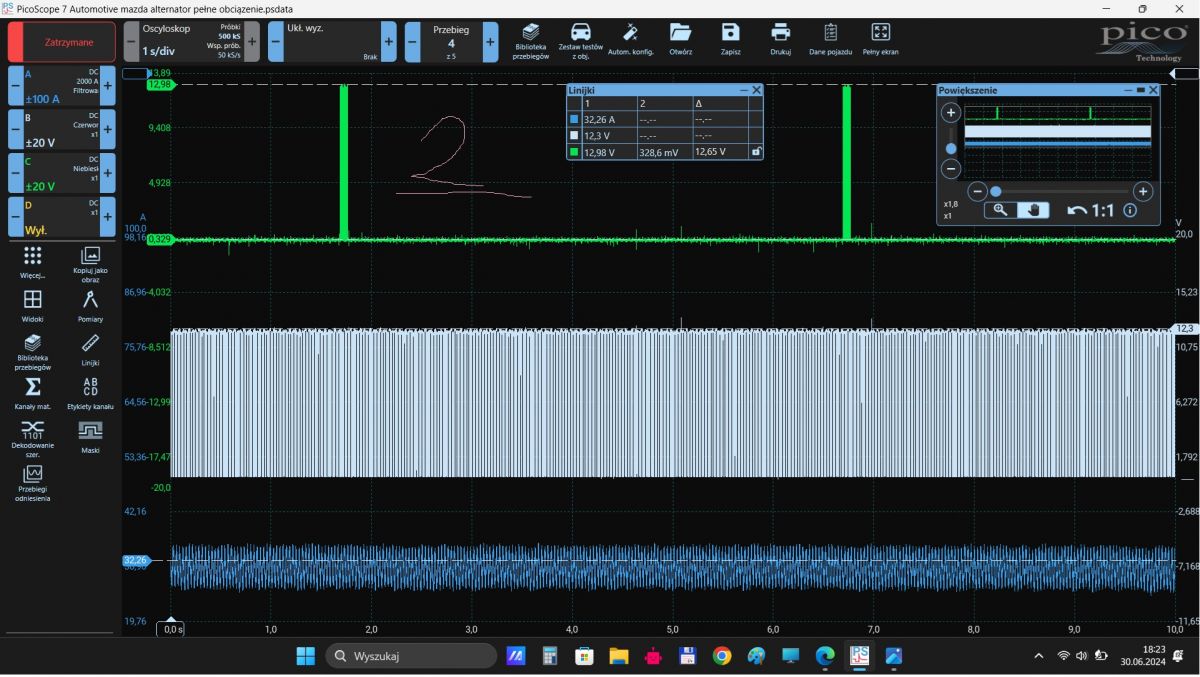Go to next waveform with Przebieg plus

490,42
